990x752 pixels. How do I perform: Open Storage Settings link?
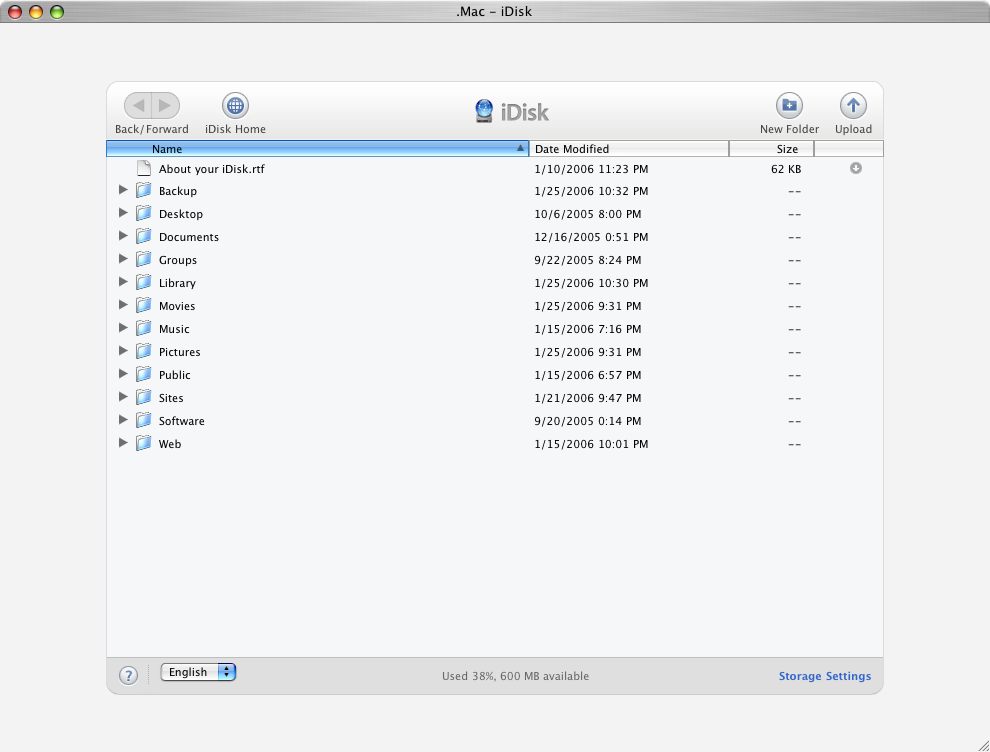[x=825, y=676]
